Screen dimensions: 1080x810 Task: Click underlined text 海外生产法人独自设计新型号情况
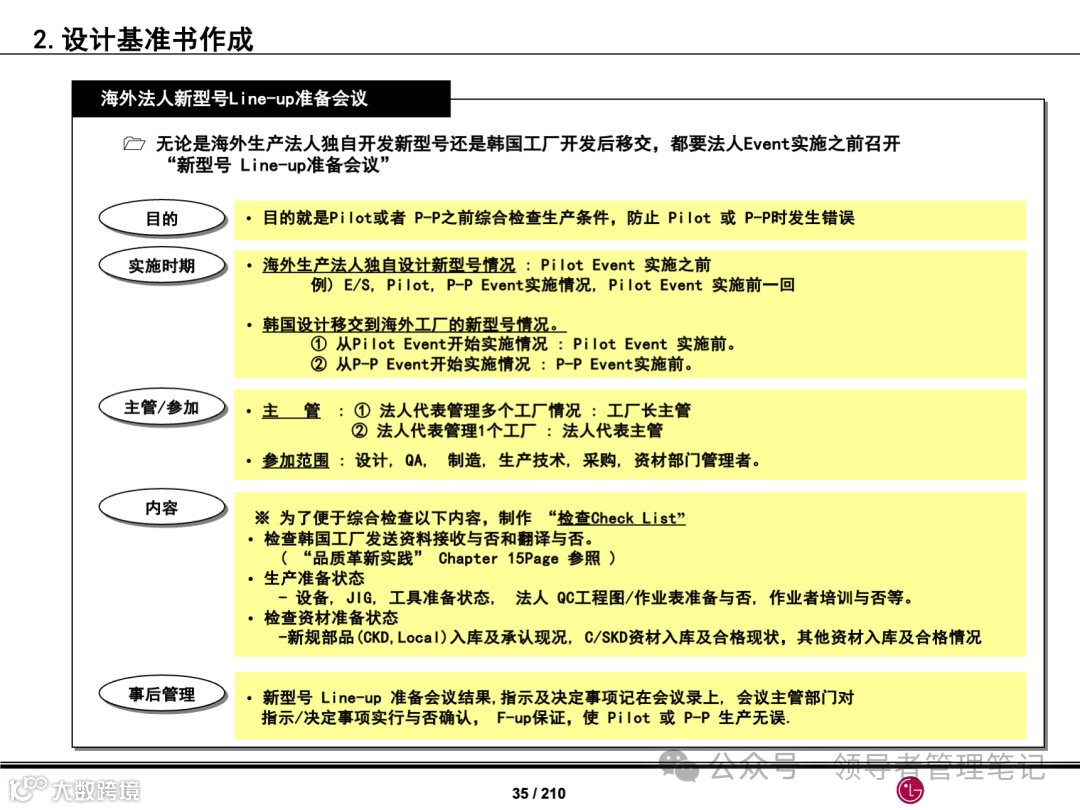[388, 265]
